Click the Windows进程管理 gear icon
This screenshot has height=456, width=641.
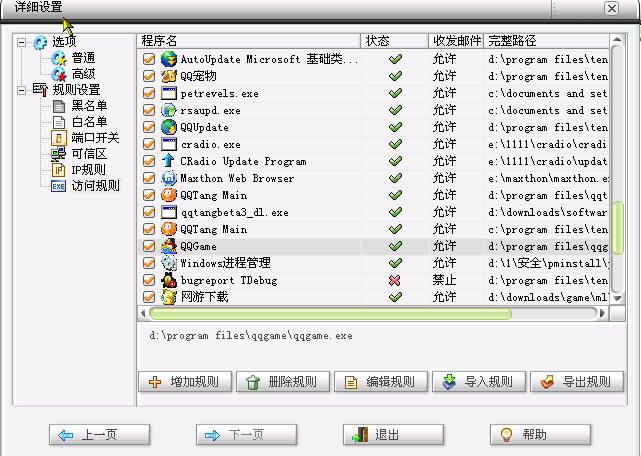(168, 263)
